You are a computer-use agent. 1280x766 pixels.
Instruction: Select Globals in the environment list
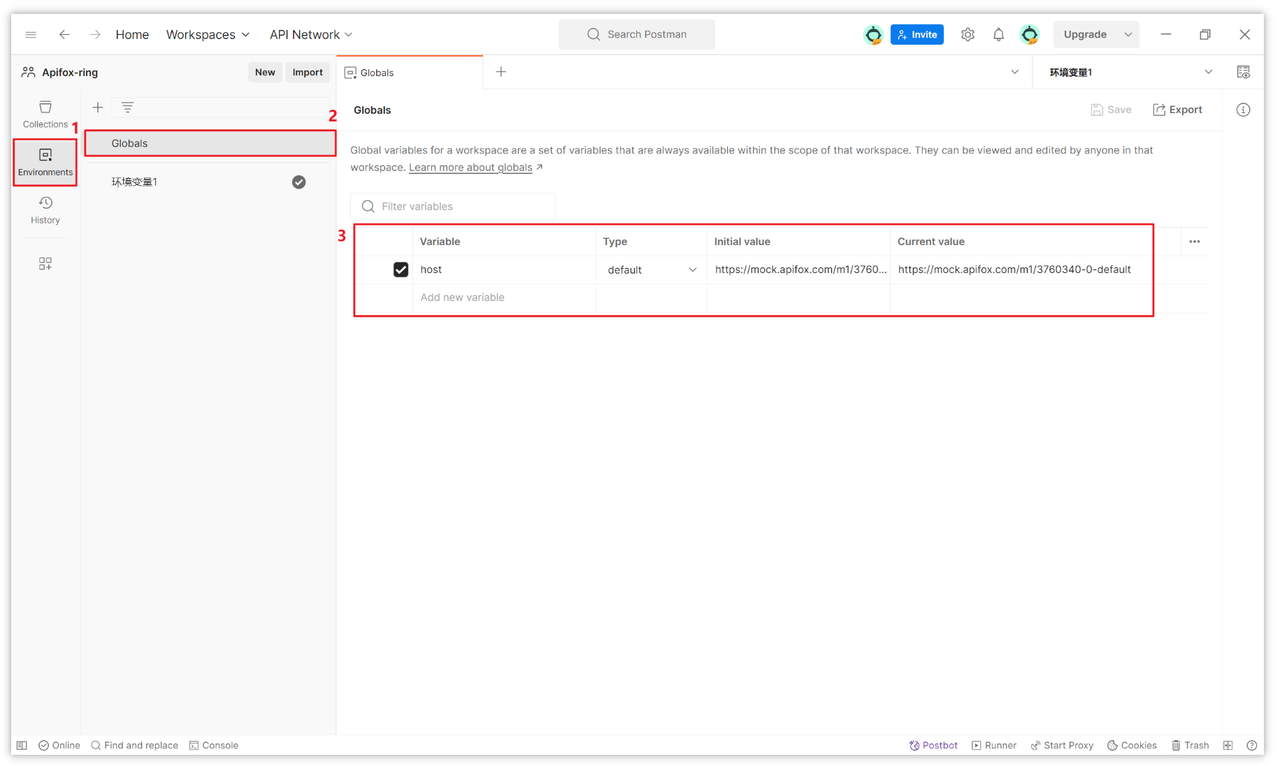pos(210,143)
